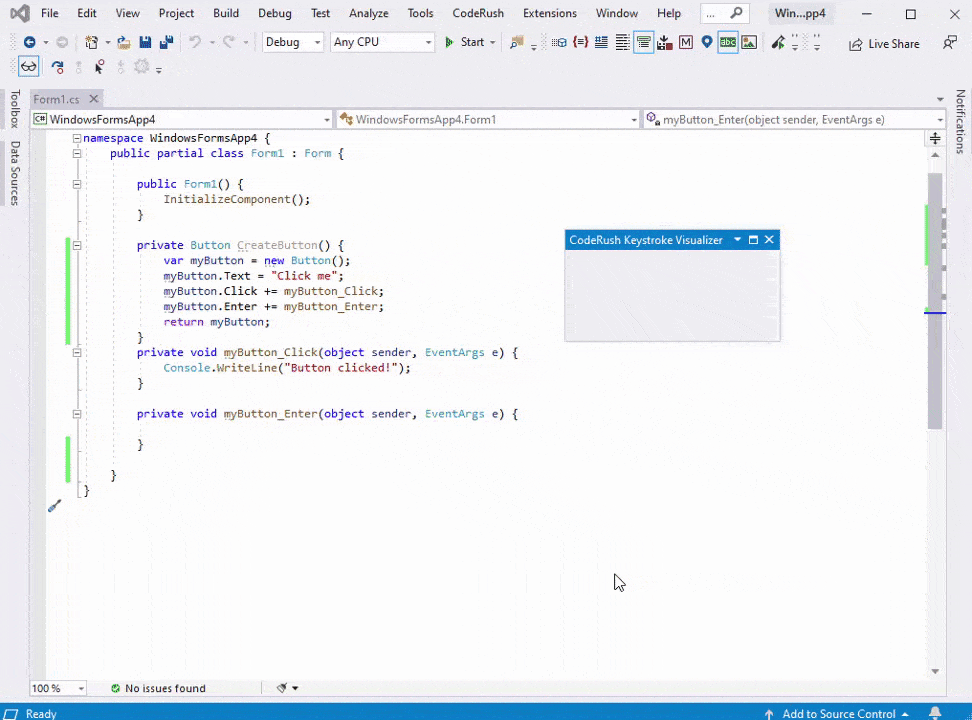Collapse the CreateButton method region
Screen dimensions: 972x720
pyautogui.click(x=77, y=245)
